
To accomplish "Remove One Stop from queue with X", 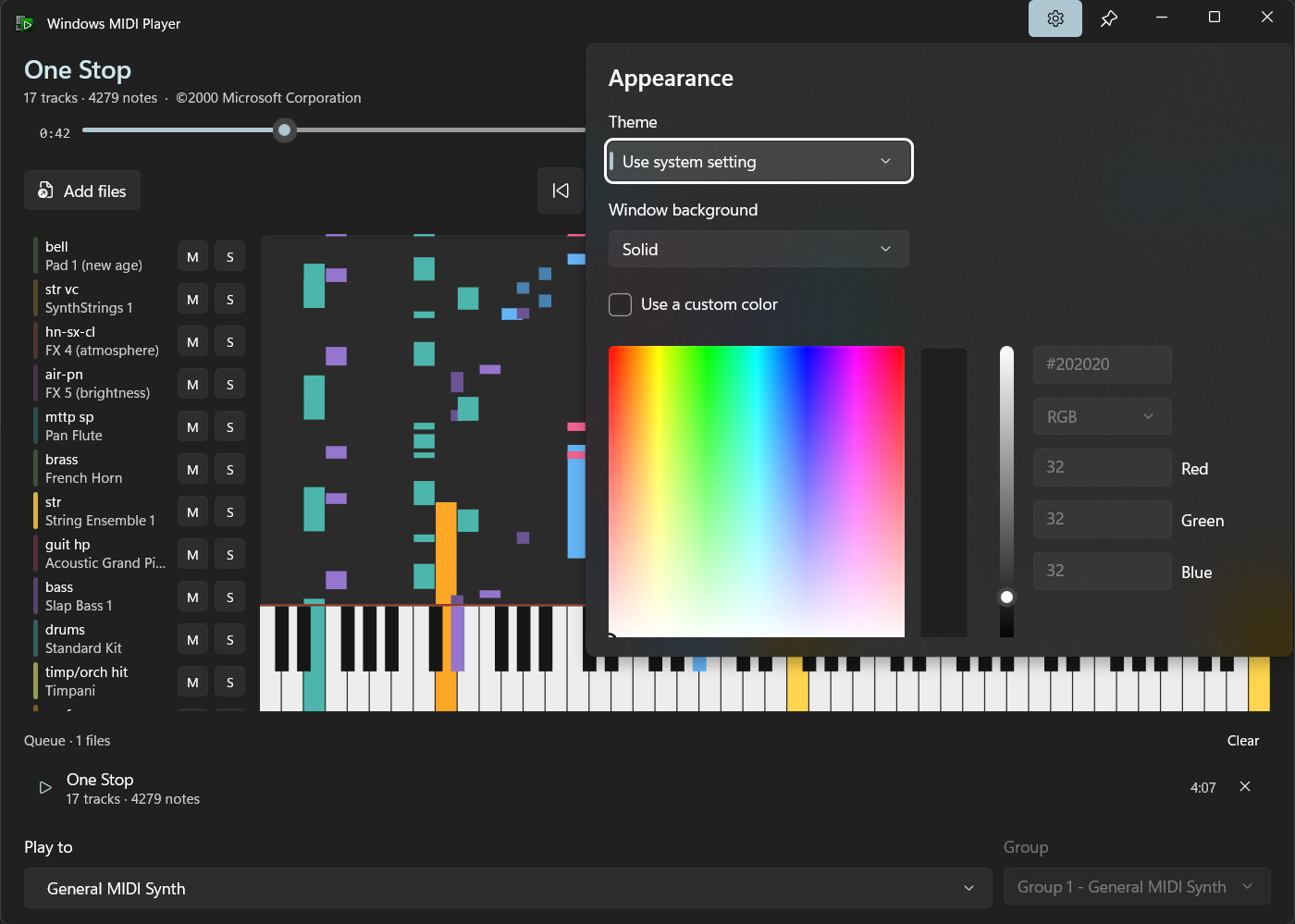I will pyautogui.click(x=1245, y=787).
